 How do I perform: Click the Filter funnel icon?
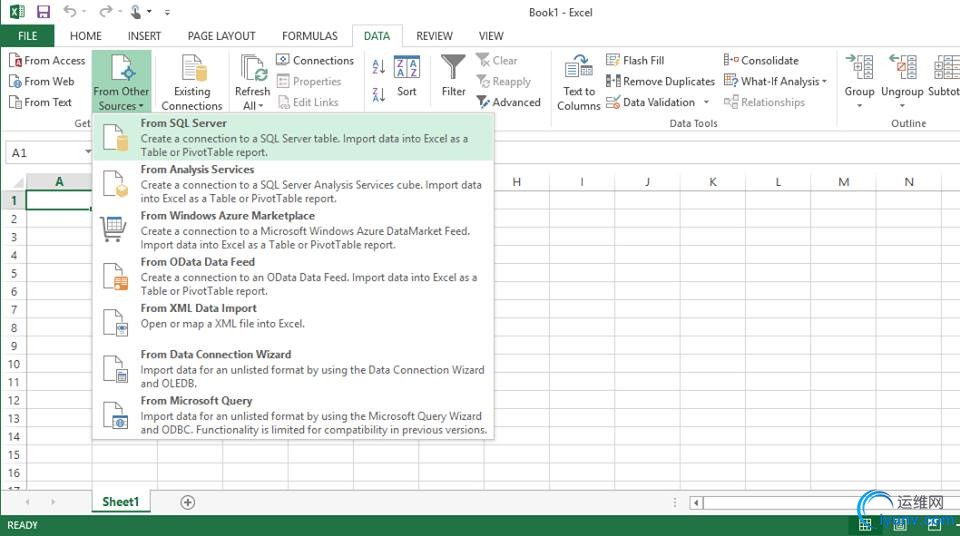pos(453,68)
